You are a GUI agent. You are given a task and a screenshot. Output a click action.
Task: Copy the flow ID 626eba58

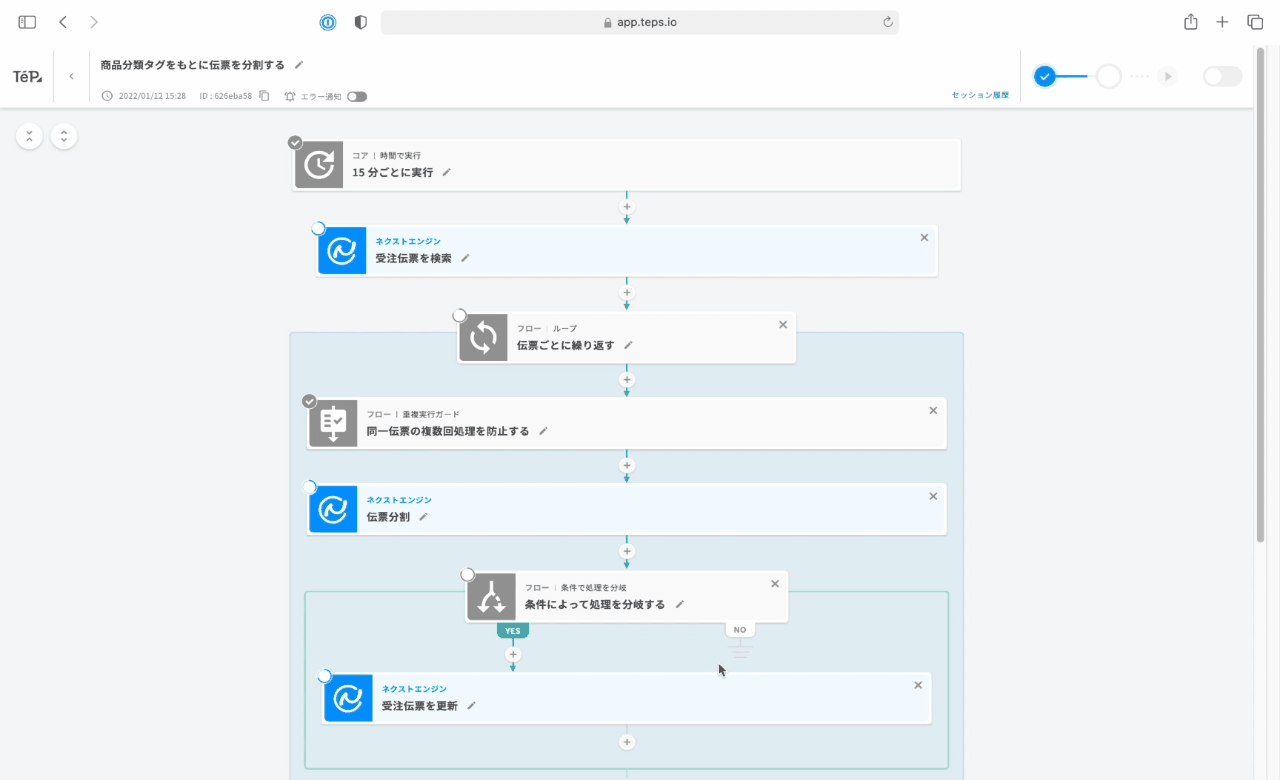point(264,96)
